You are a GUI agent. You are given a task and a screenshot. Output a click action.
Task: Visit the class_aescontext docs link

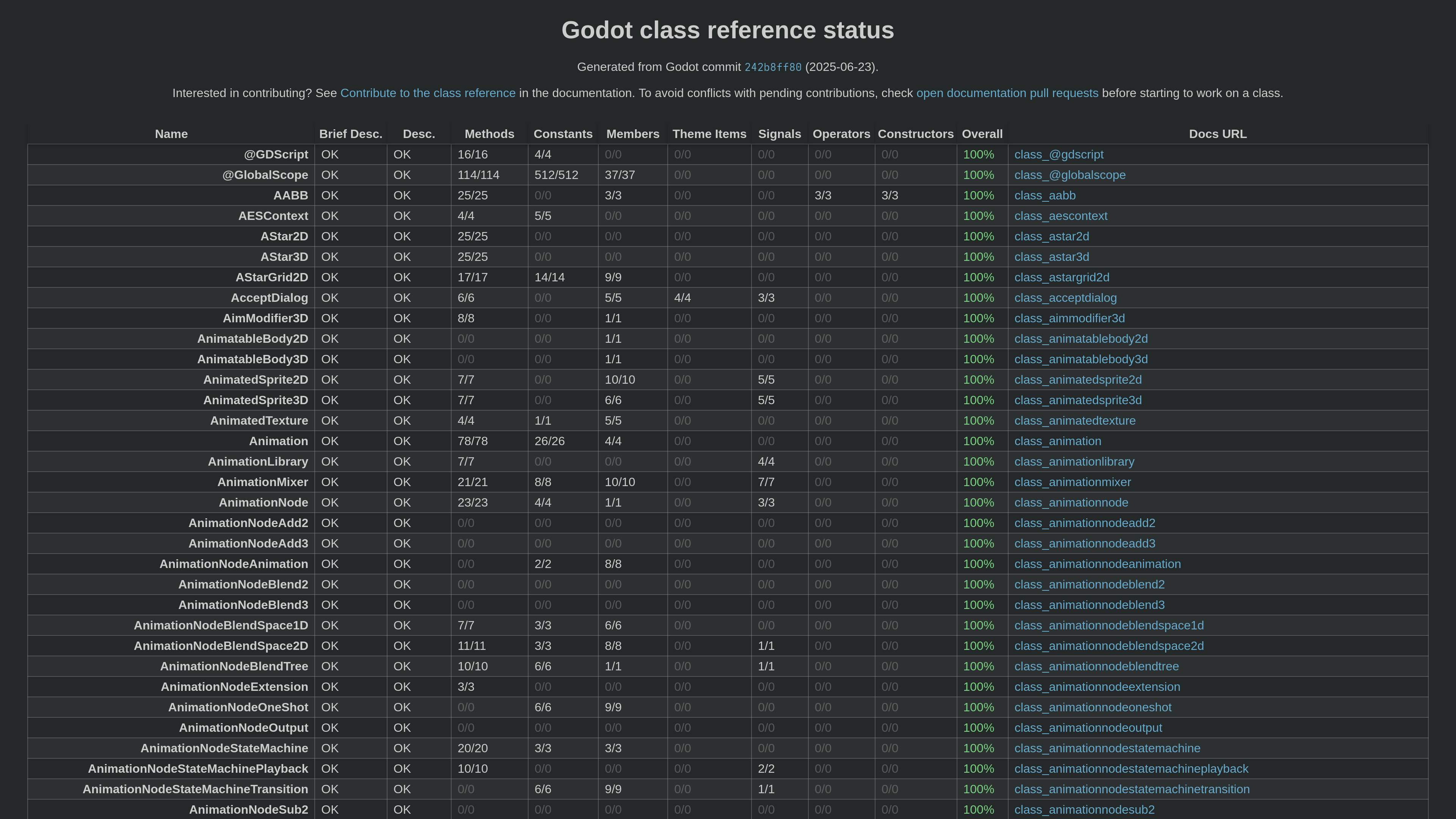pyautogui.click(x=1061, y=216)
